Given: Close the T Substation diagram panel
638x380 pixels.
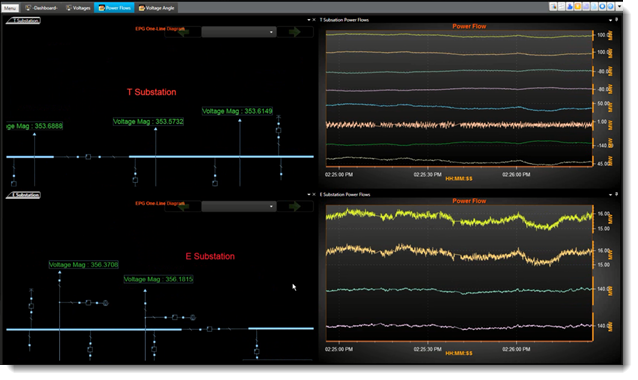Looking at the screenshot, I should (314, 20).
